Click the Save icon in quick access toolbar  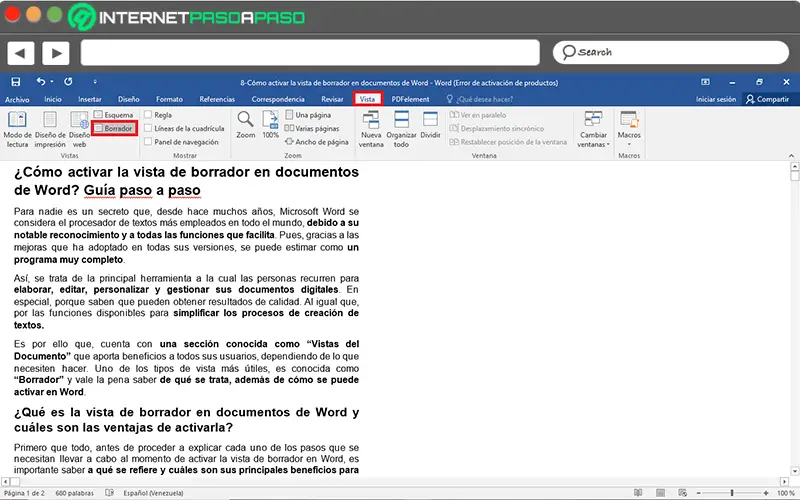pos(16,82)
